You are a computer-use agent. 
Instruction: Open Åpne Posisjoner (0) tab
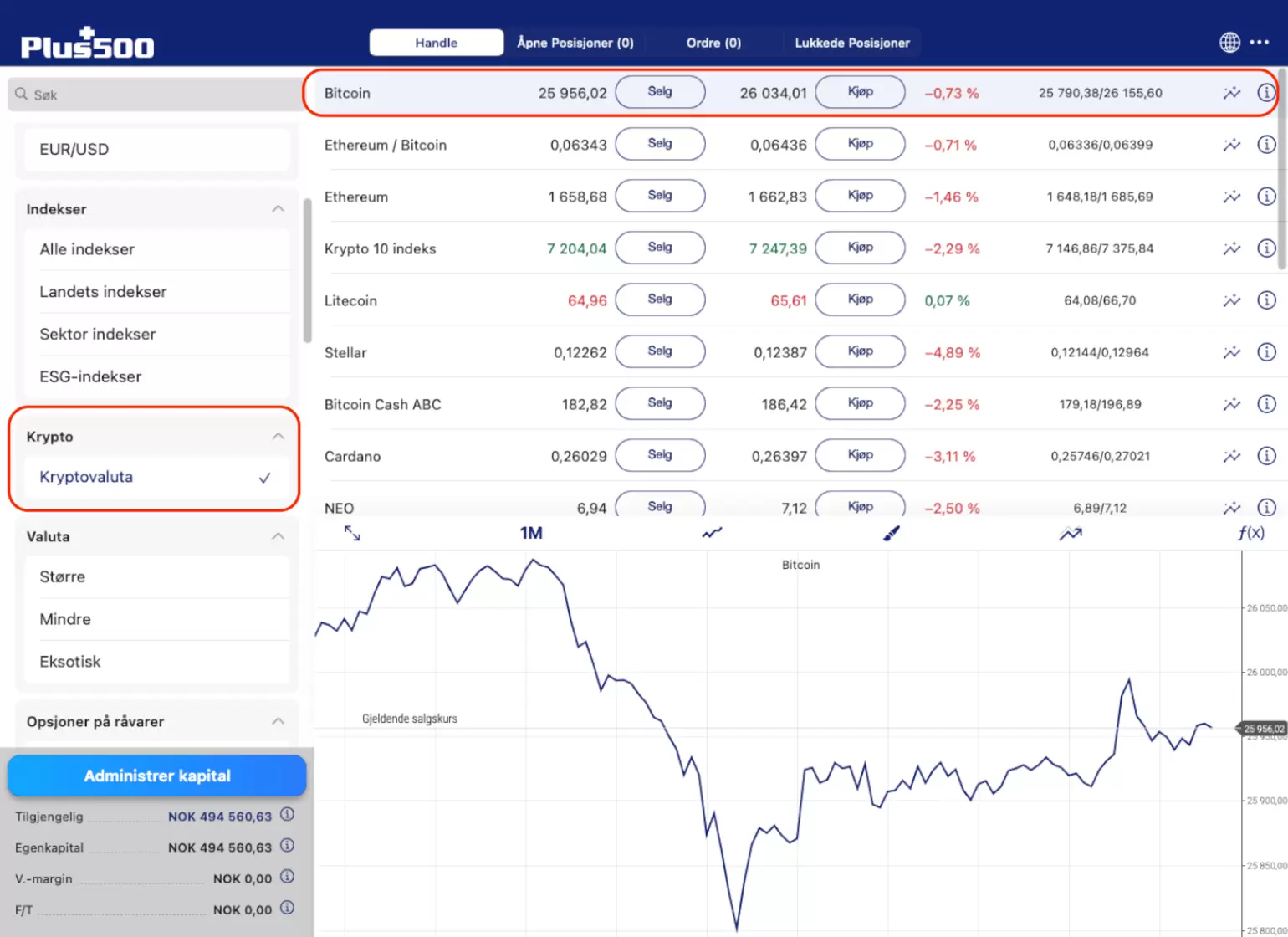(575, 43)
